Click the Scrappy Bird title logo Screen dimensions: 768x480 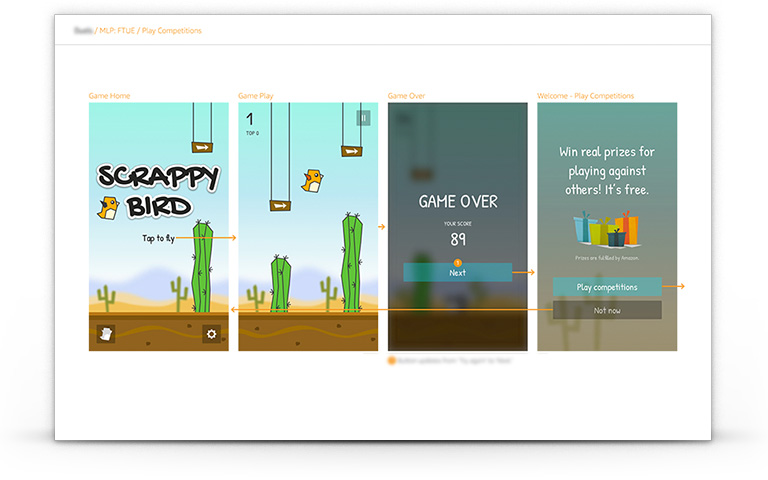click(x=158, y=191)
